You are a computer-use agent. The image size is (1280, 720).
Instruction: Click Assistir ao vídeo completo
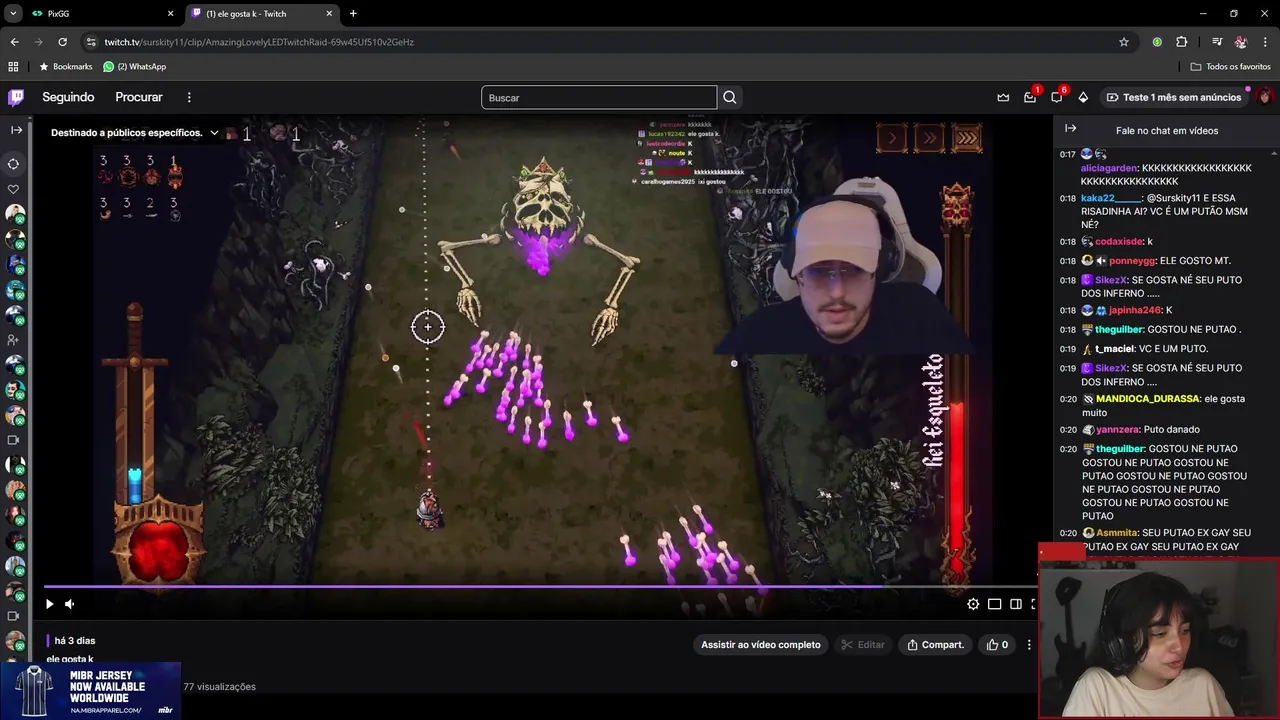761,645
